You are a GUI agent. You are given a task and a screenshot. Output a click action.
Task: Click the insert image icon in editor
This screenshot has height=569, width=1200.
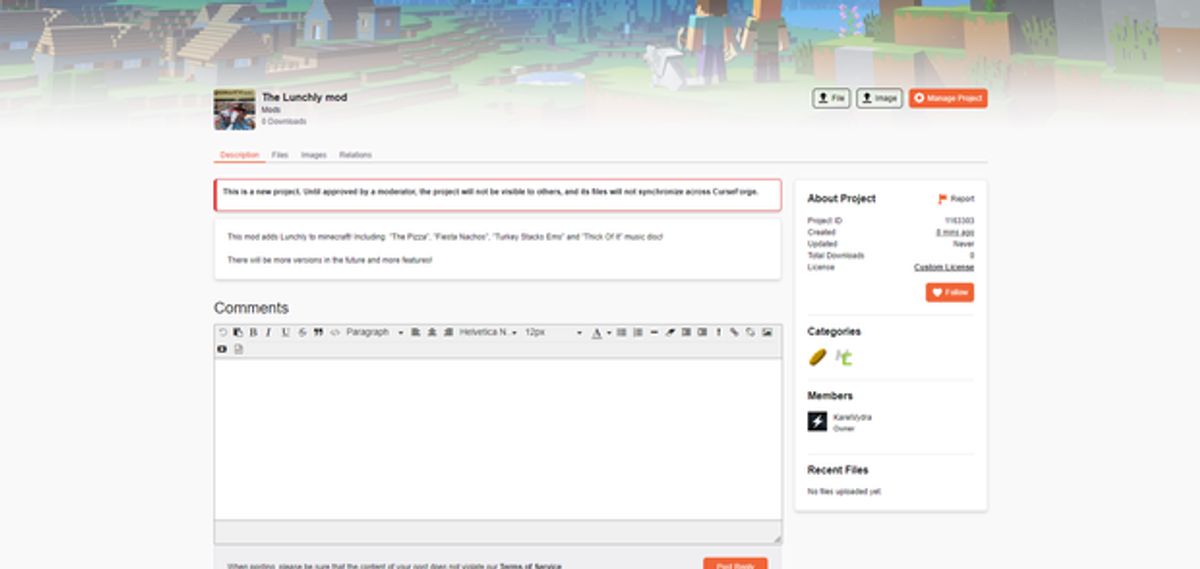pyautogui.click(x=767, y=332)
